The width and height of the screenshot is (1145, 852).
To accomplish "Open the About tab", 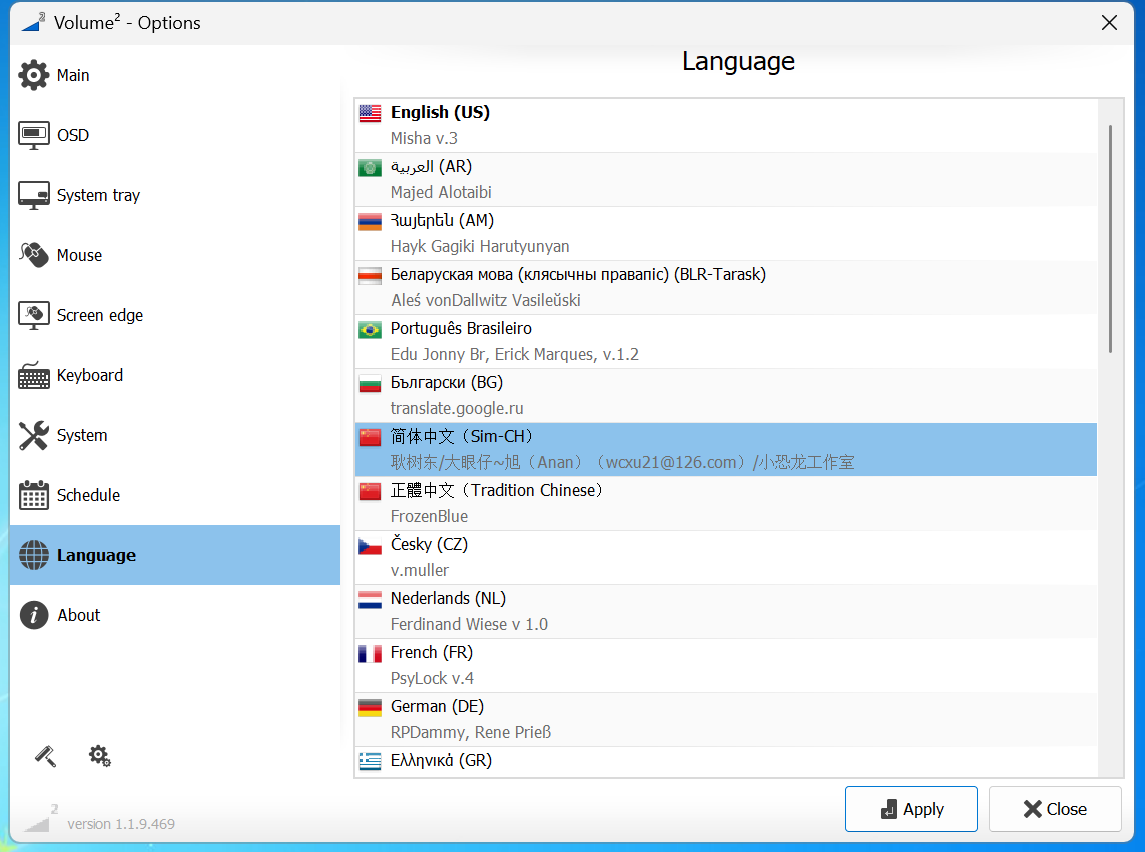I will 78,615.
